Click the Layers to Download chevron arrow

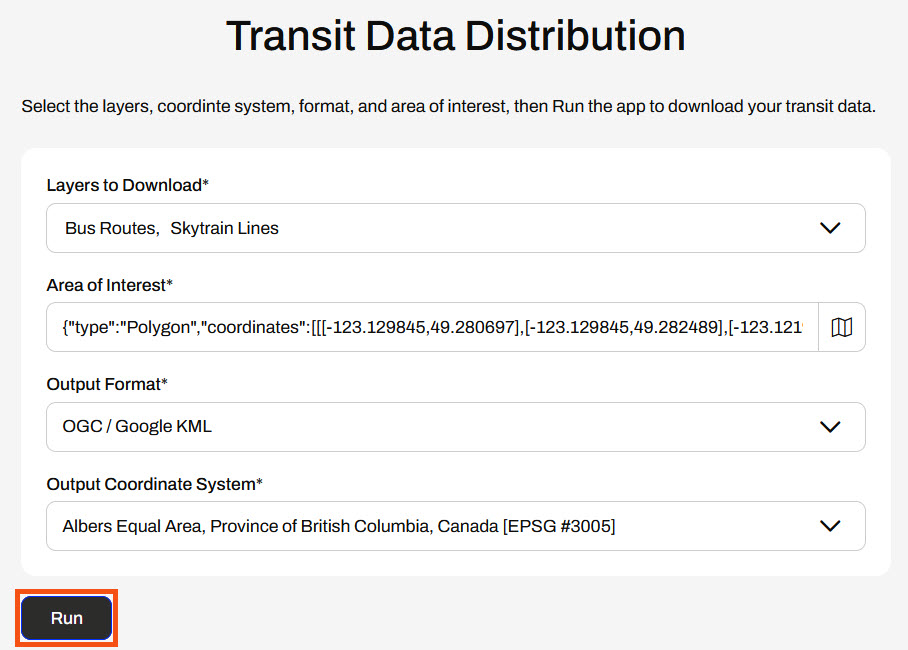pos(829,228)
